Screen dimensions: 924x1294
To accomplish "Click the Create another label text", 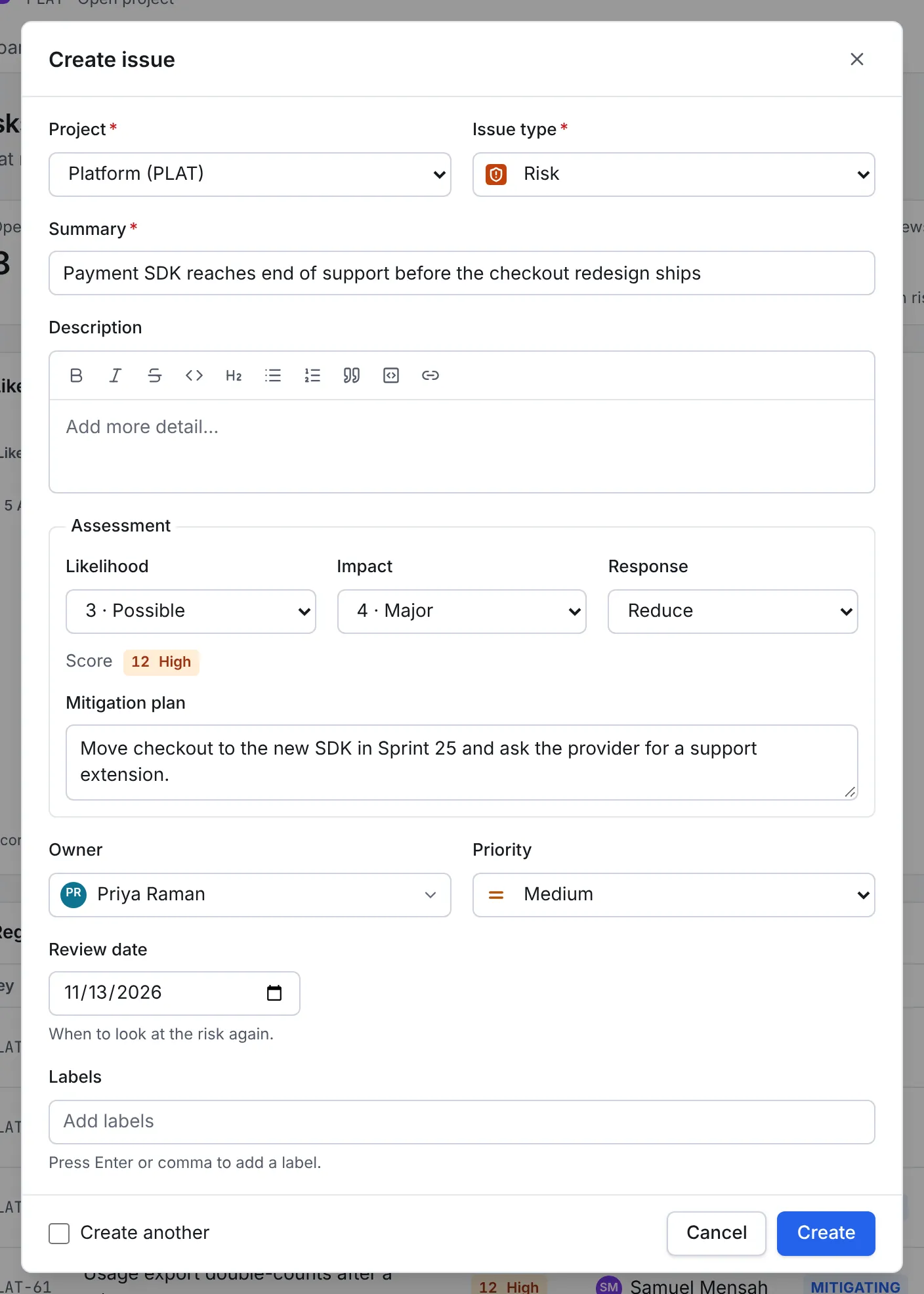I will [x=145, y=1233].
